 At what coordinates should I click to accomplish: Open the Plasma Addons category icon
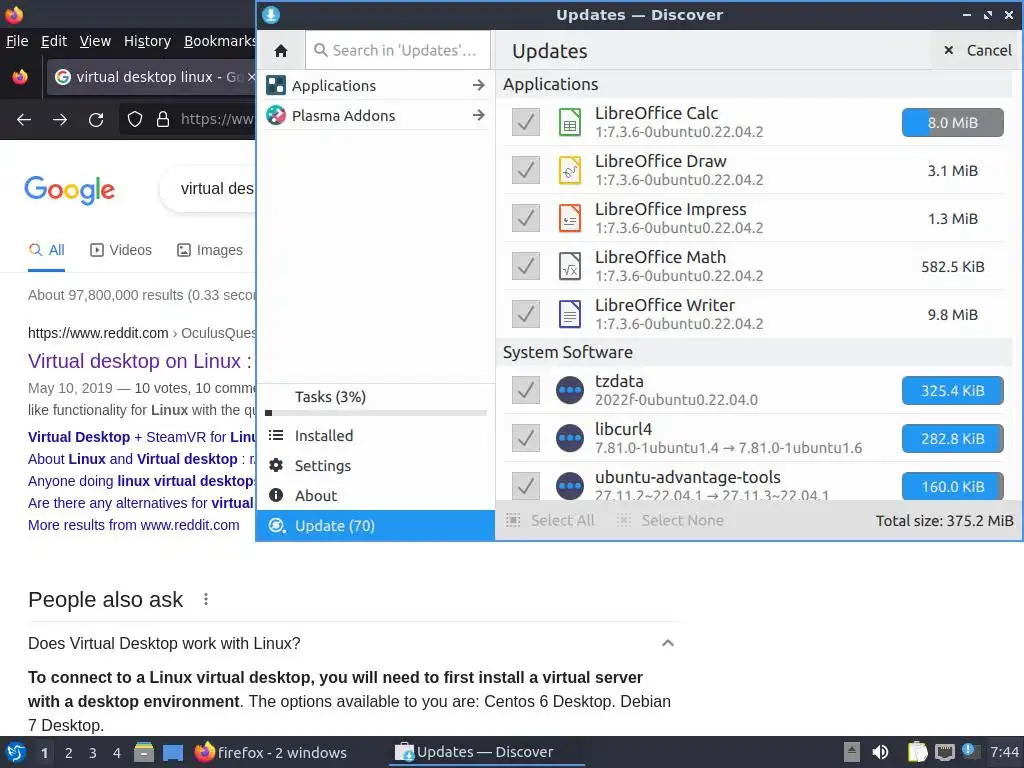point(276,116)
